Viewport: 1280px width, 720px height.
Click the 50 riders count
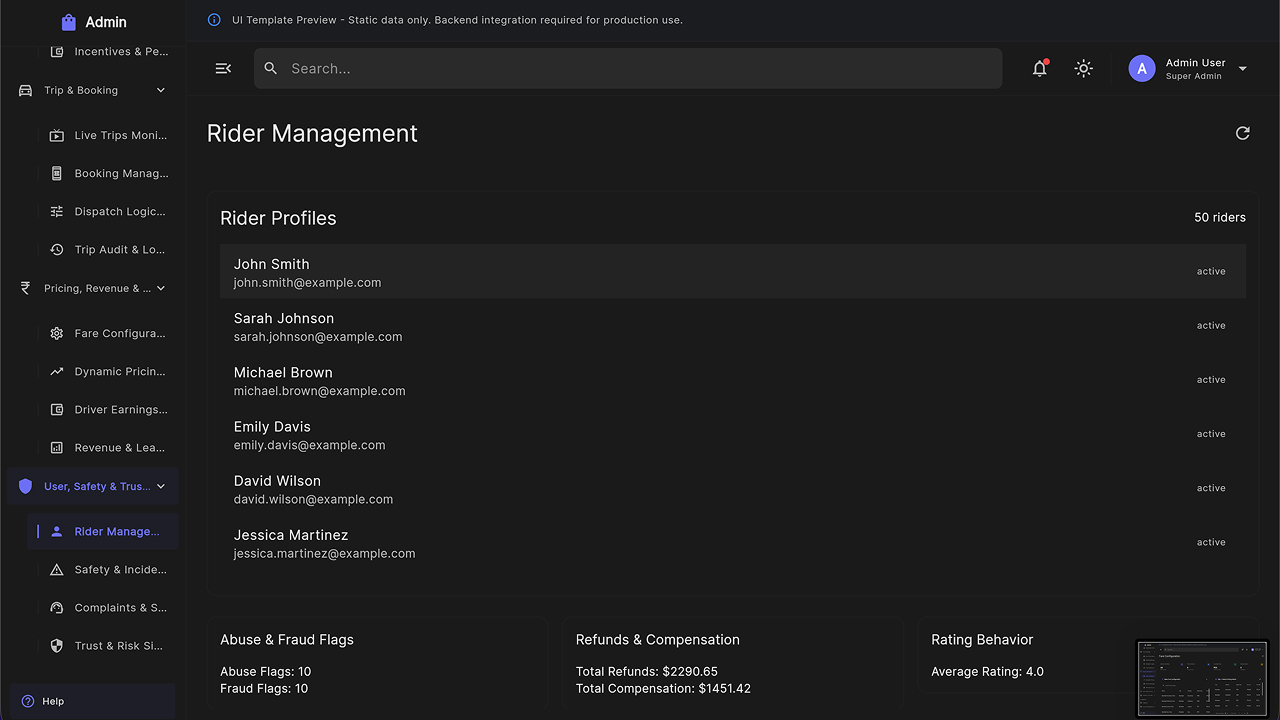[1220, 217]
